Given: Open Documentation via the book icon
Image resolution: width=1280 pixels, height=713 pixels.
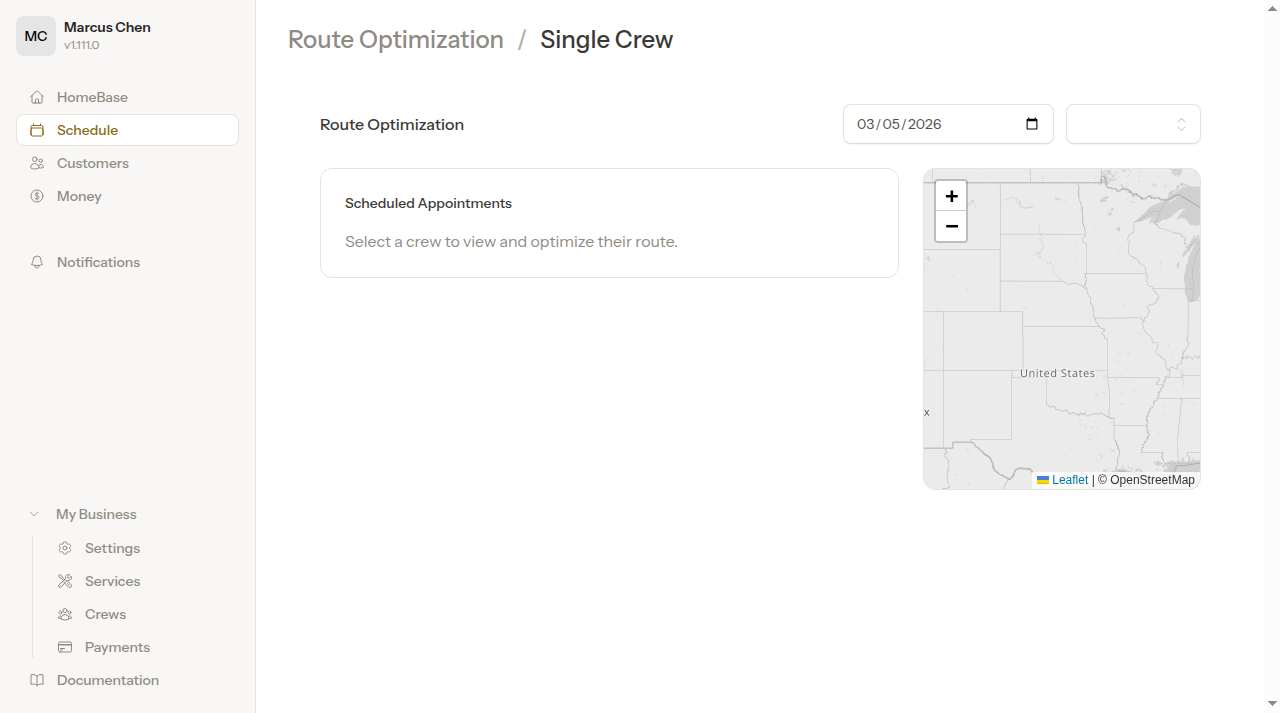Looking at the screenshot, I should 37,680.
